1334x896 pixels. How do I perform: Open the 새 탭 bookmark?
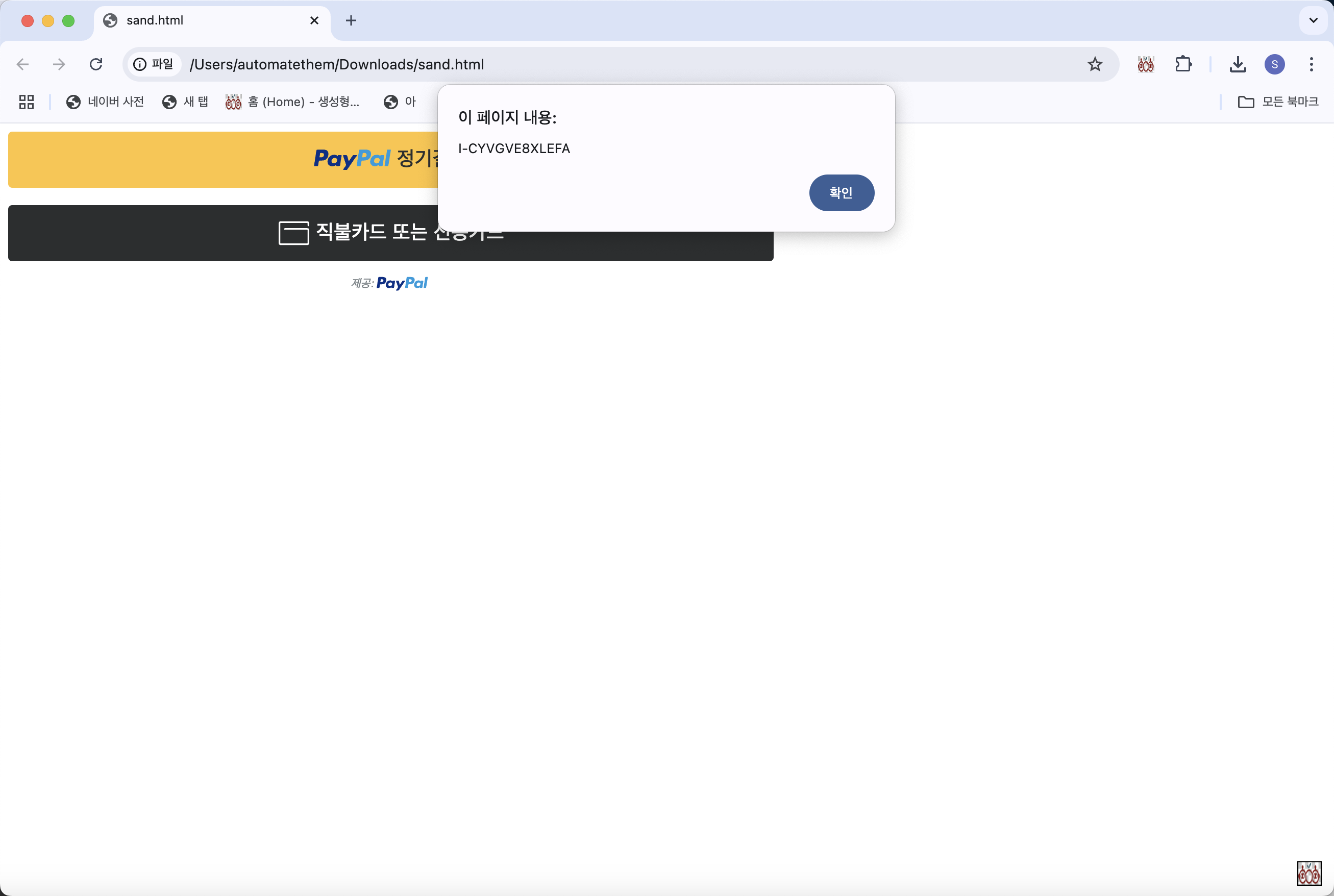[185, 102]
